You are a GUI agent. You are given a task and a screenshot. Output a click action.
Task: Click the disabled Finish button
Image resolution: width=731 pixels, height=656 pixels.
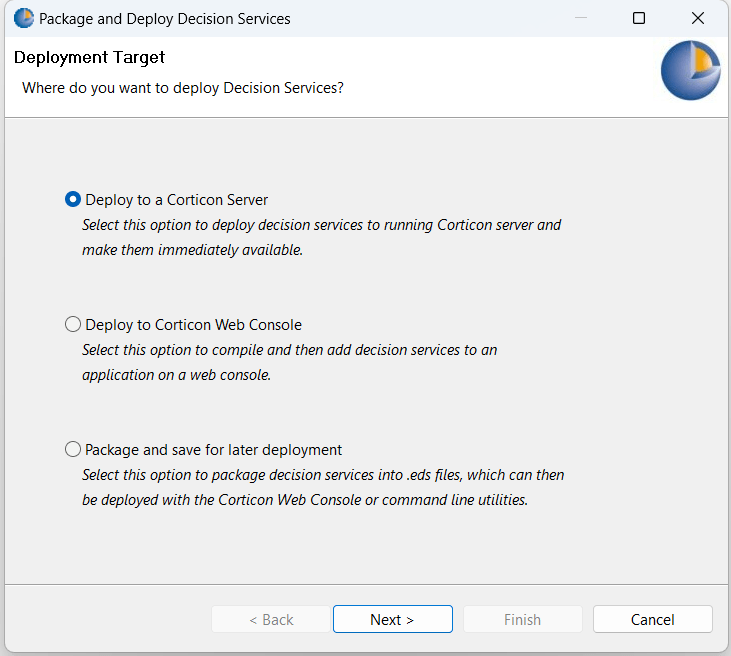[522, 619]
